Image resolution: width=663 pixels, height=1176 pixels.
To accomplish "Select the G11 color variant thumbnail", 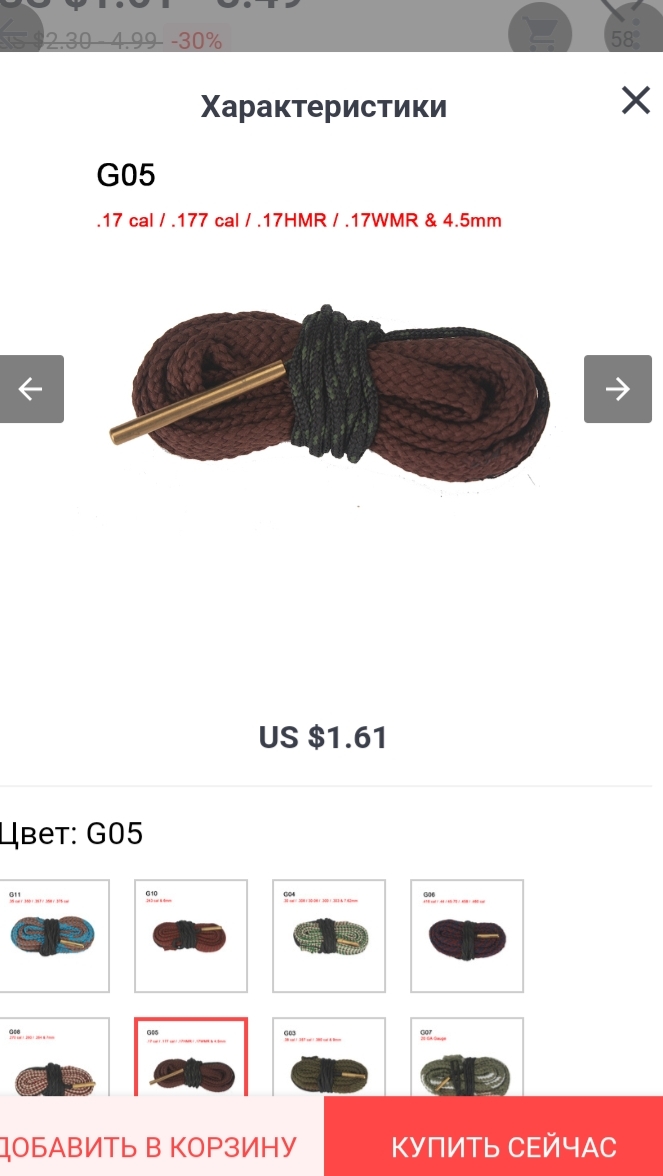I will click(x=53, y=935).
